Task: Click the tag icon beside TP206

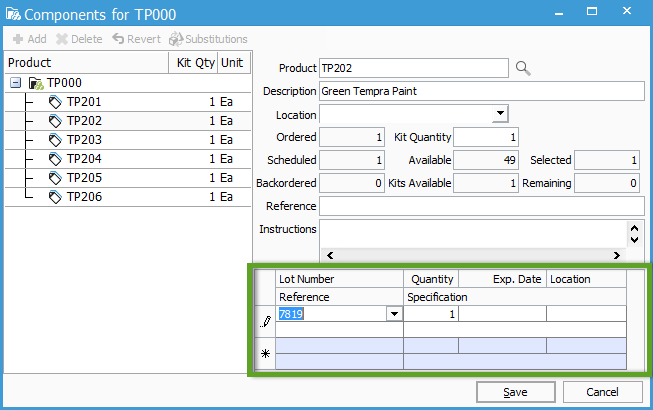Action: pyautogui.click(x=55, y=197)
